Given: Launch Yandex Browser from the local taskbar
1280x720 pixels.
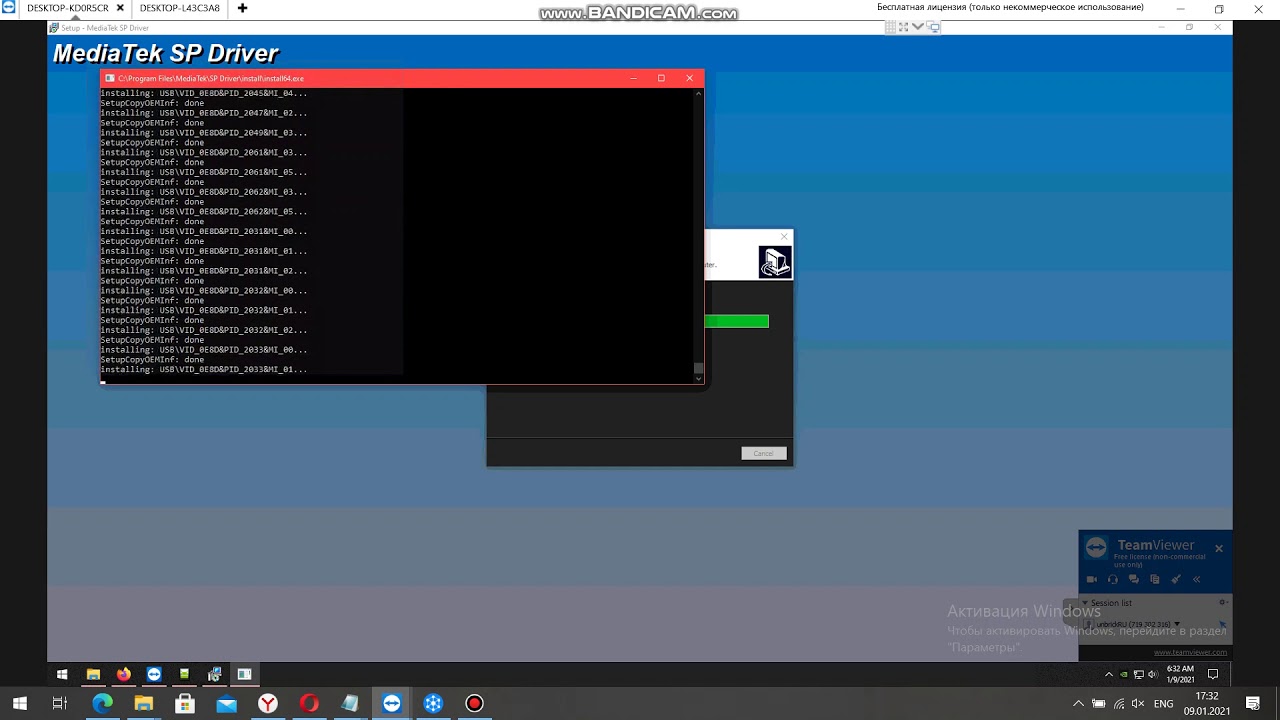Looking at the screenshot, I should tap(268, 704).
